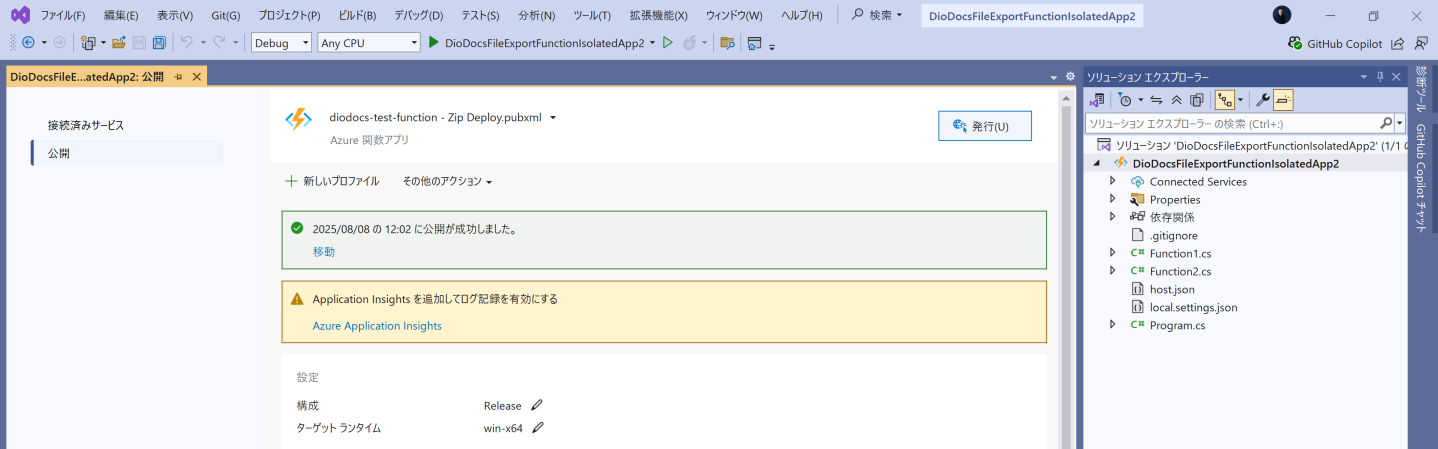Collapse the DioDocsFileExportFunctionIsolatedApp2 project node
Screen dimensions: 1438x449
click(1098, 163)
